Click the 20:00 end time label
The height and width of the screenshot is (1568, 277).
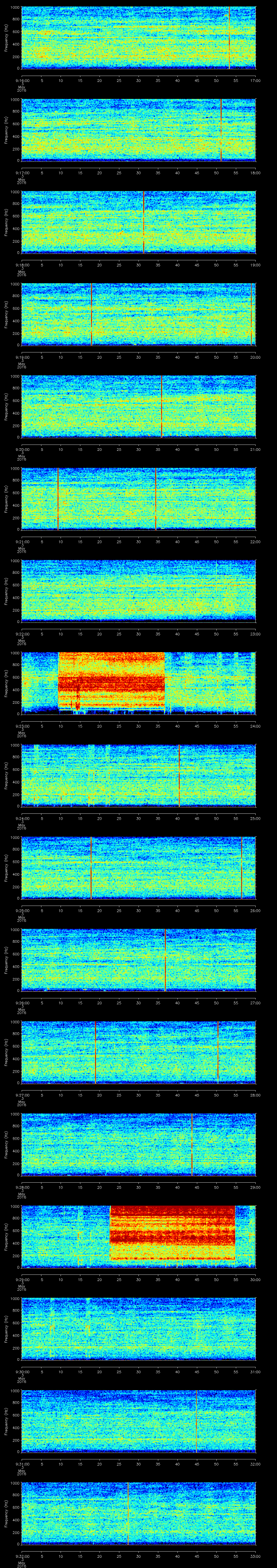256,357
